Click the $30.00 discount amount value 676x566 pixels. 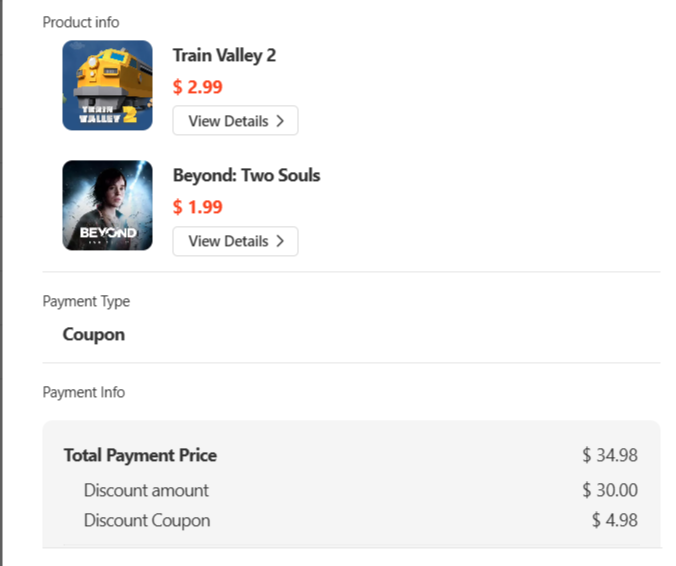[x=610, y=490]
